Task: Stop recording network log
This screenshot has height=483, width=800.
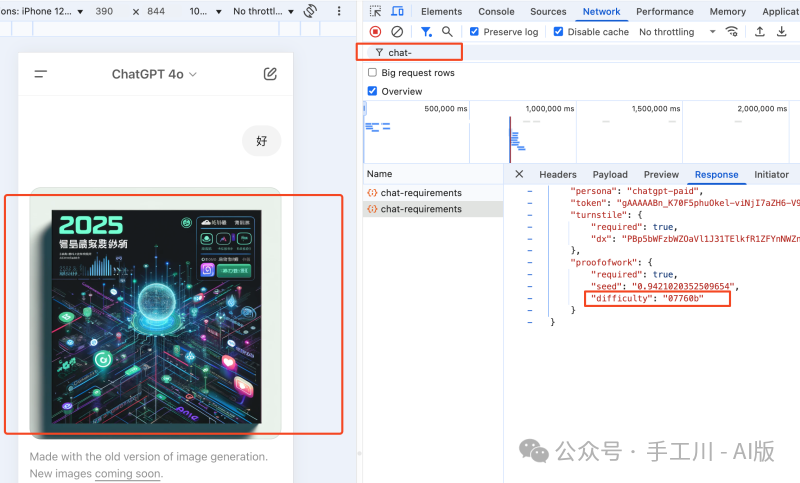Action: coord(376,32)
